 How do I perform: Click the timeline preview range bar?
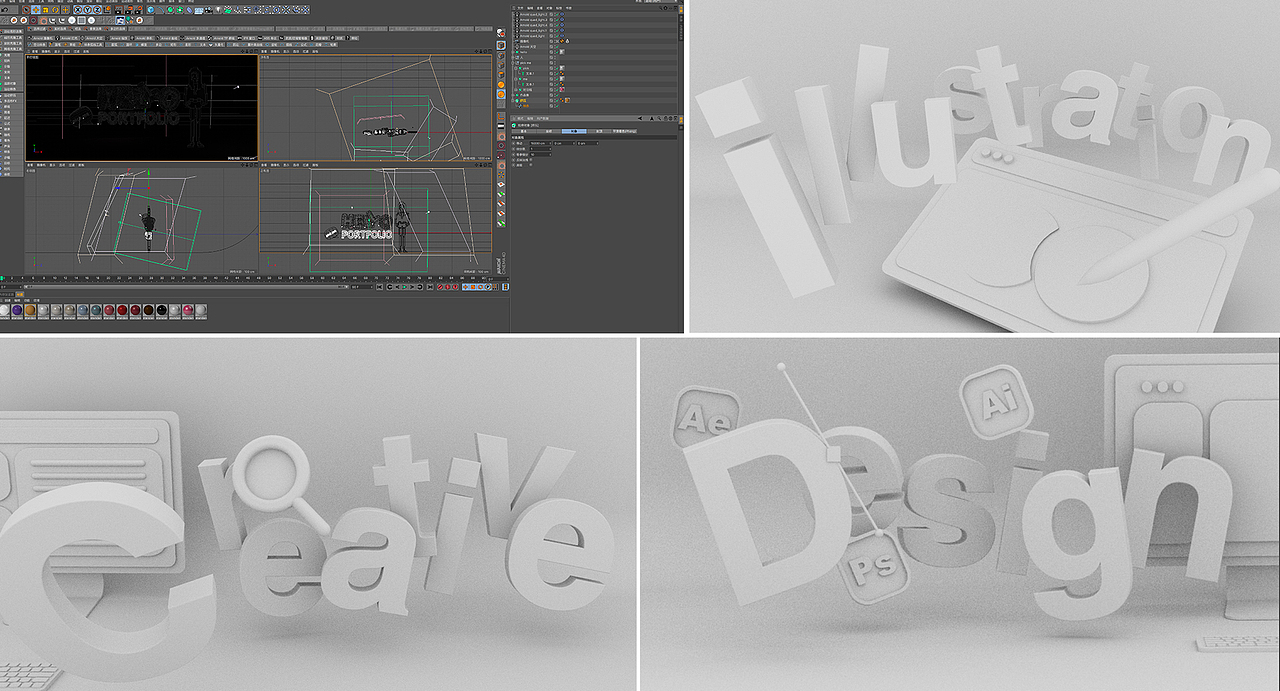point(185,287)
